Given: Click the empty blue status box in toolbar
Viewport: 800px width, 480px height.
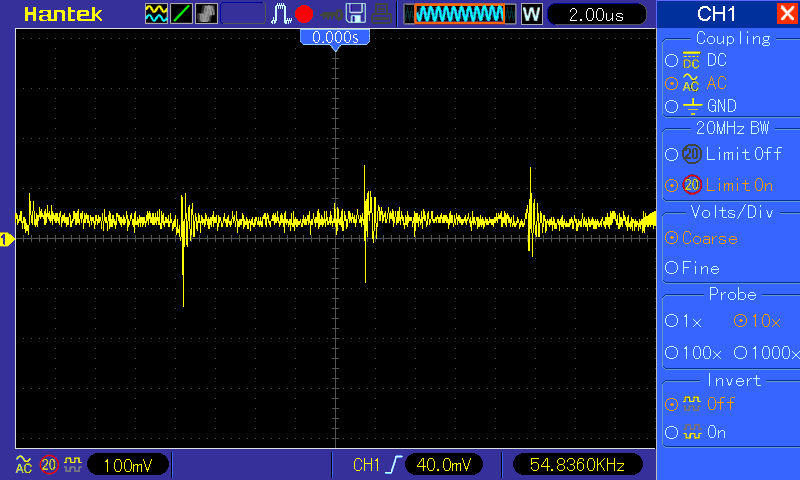Looking at the screenshot, I should click(x=243, y=14).
